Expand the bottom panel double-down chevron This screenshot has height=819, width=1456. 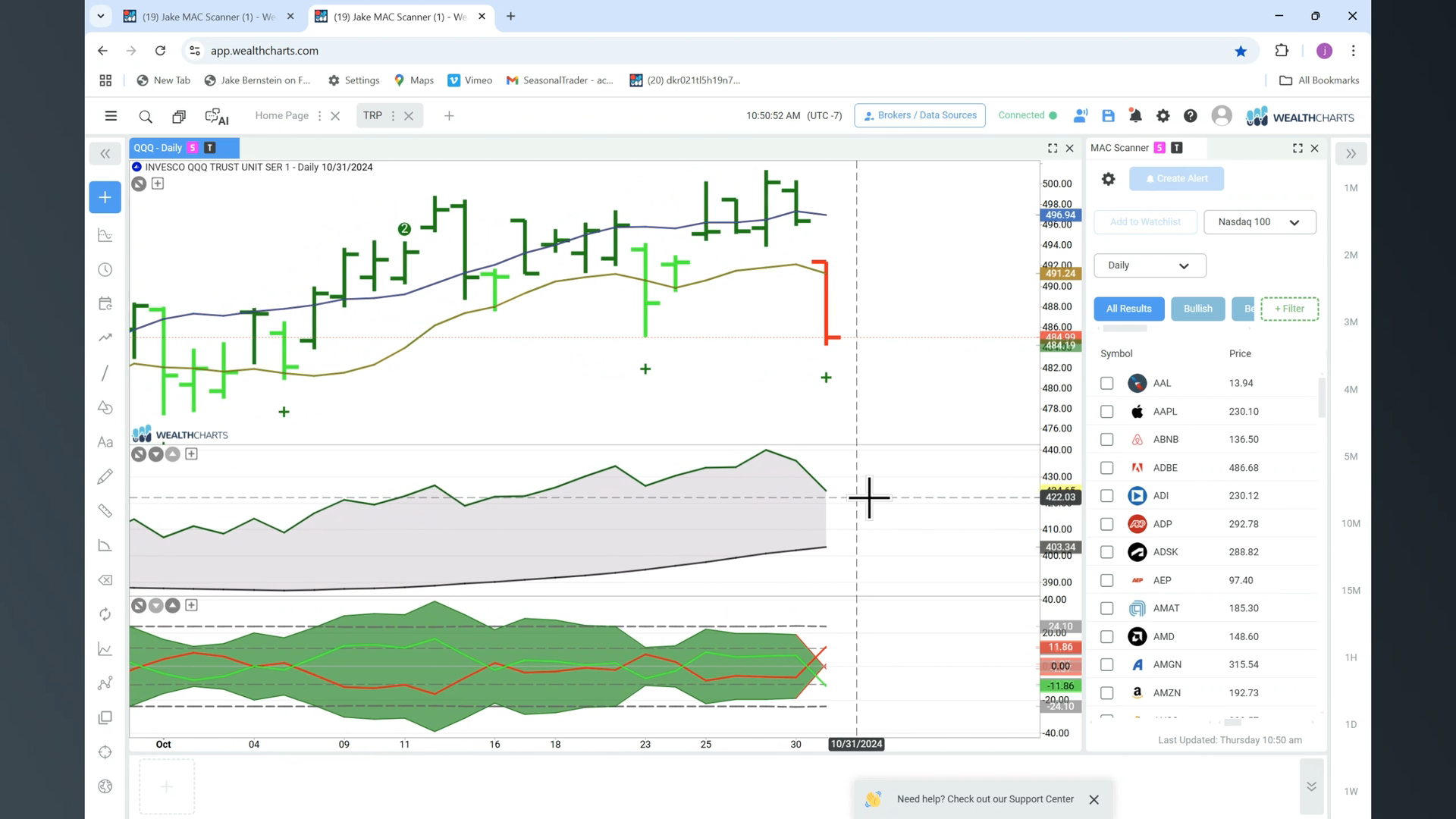pos(1311,786)
